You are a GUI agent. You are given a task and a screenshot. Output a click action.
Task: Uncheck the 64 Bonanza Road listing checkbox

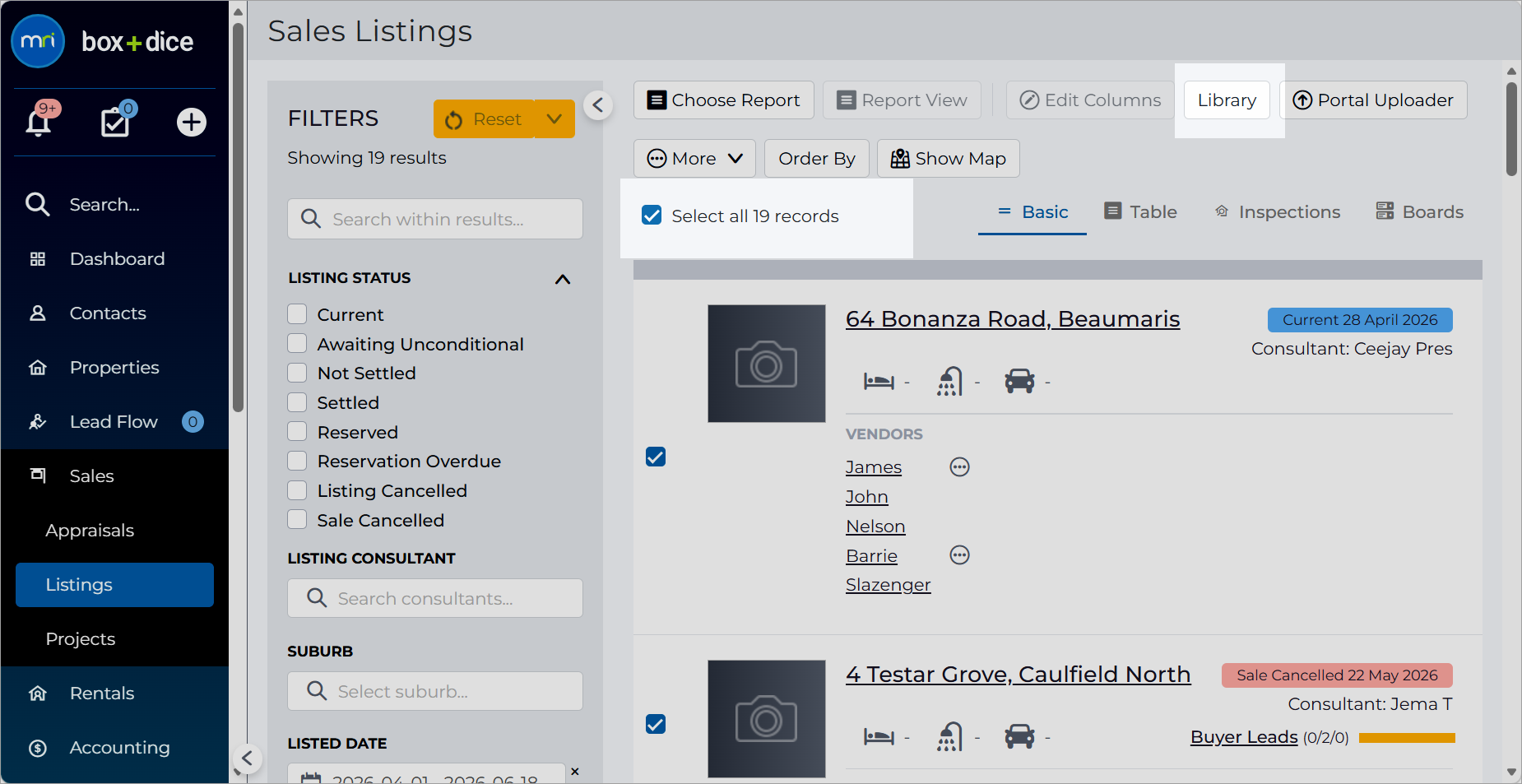point(656,457)
